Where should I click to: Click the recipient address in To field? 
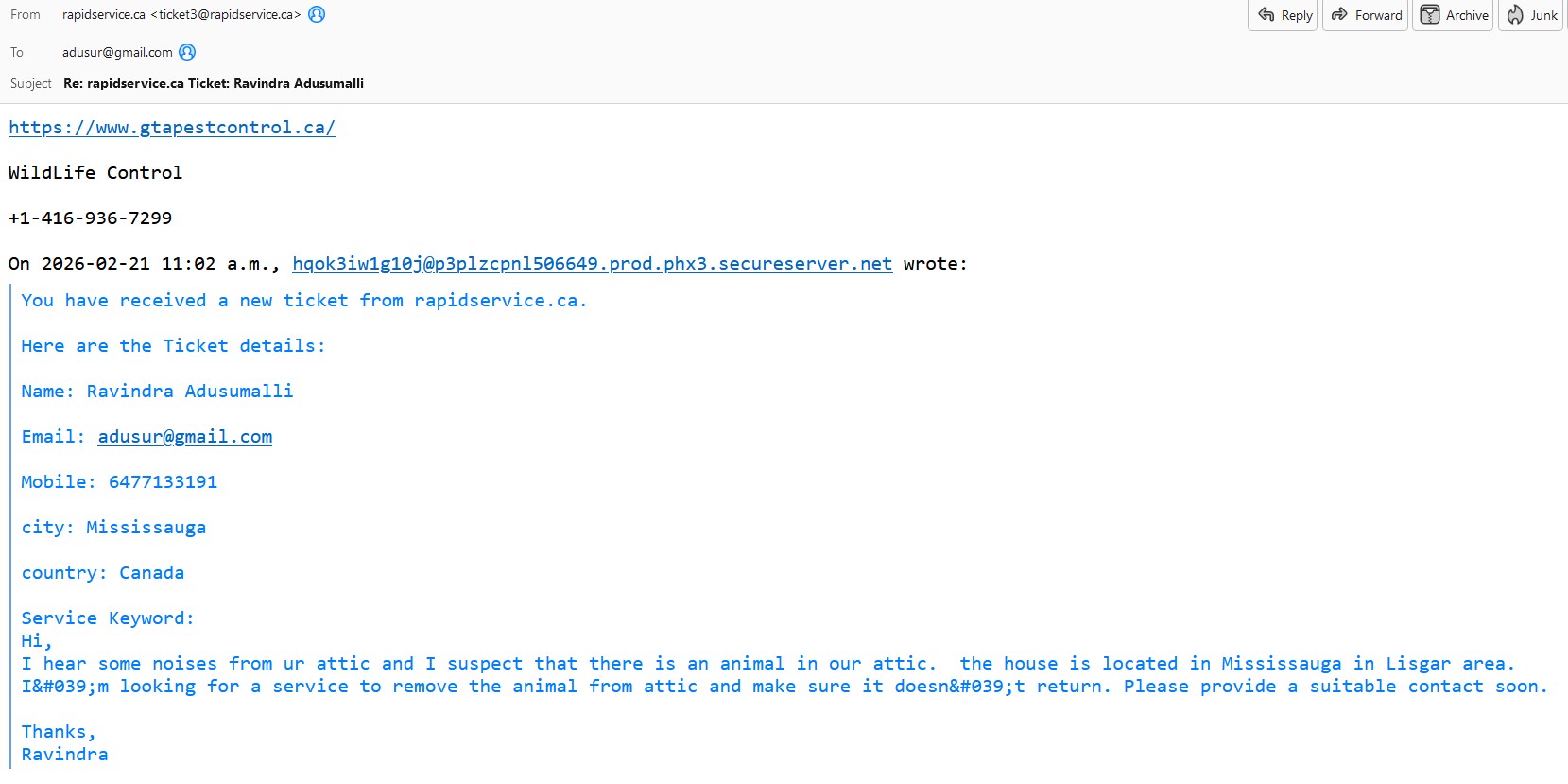(117, 52)
